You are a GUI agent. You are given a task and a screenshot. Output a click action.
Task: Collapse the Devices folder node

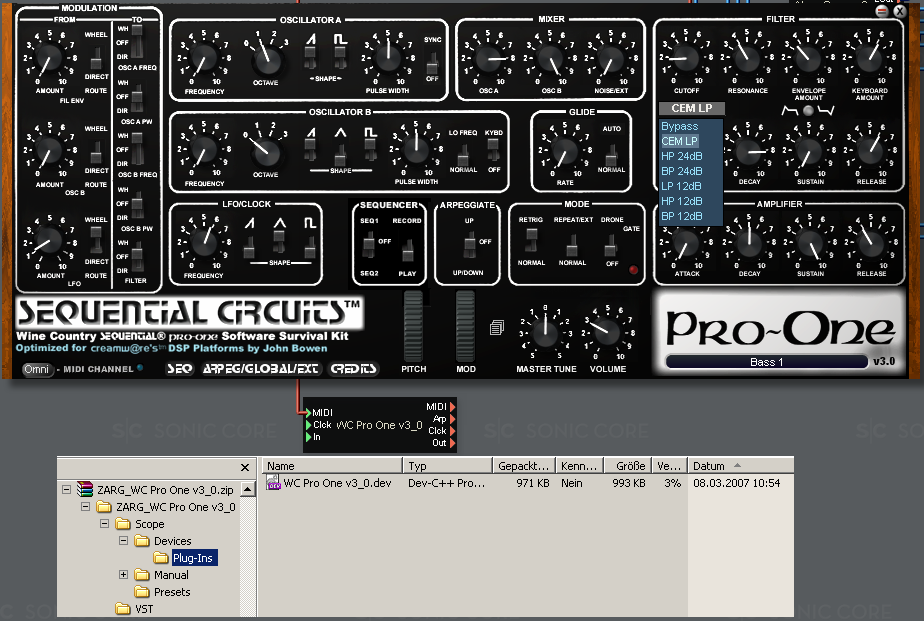[123, 540]
